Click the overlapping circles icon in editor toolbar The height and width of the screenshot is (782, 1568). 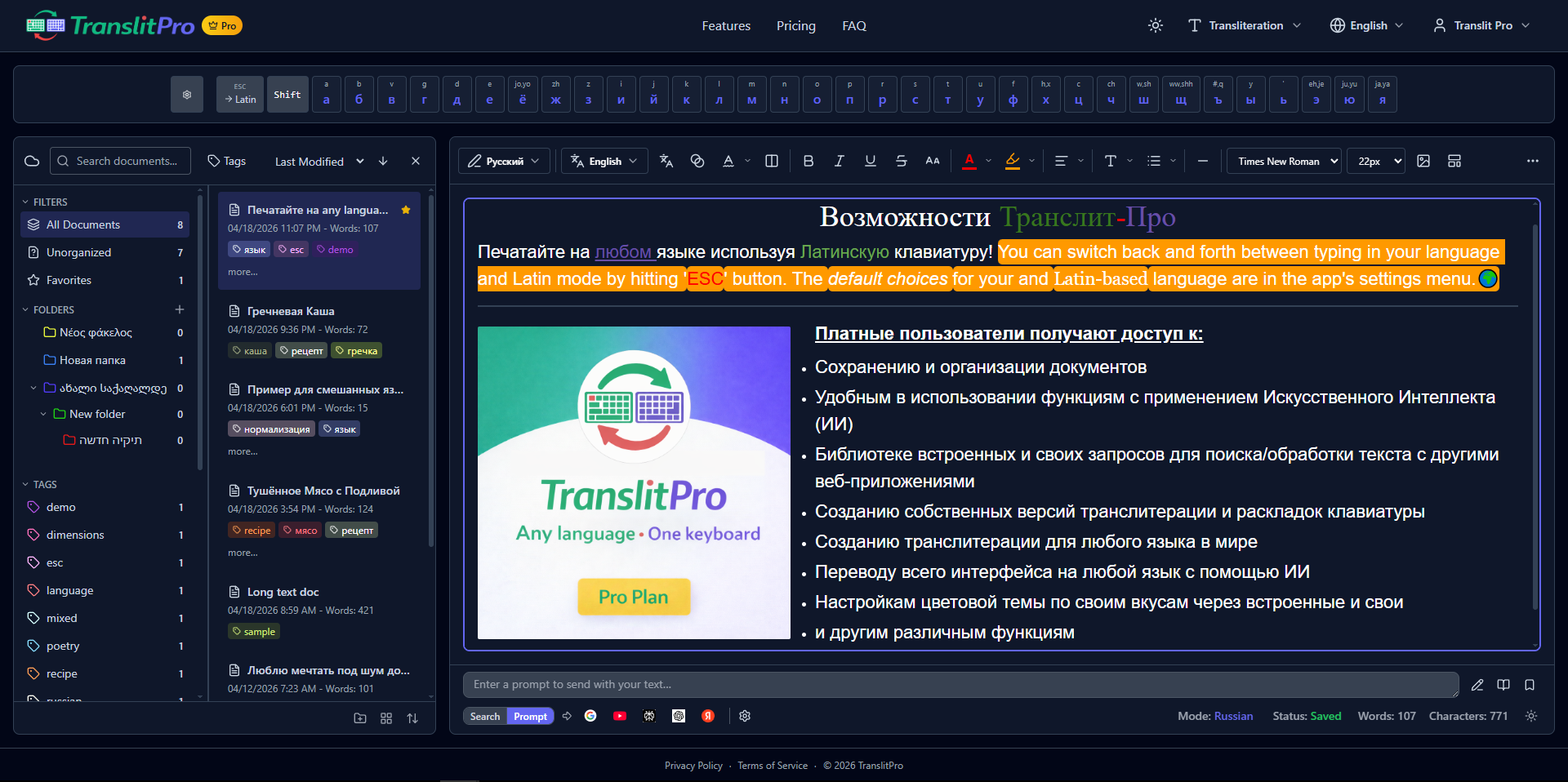coord(697,161)
